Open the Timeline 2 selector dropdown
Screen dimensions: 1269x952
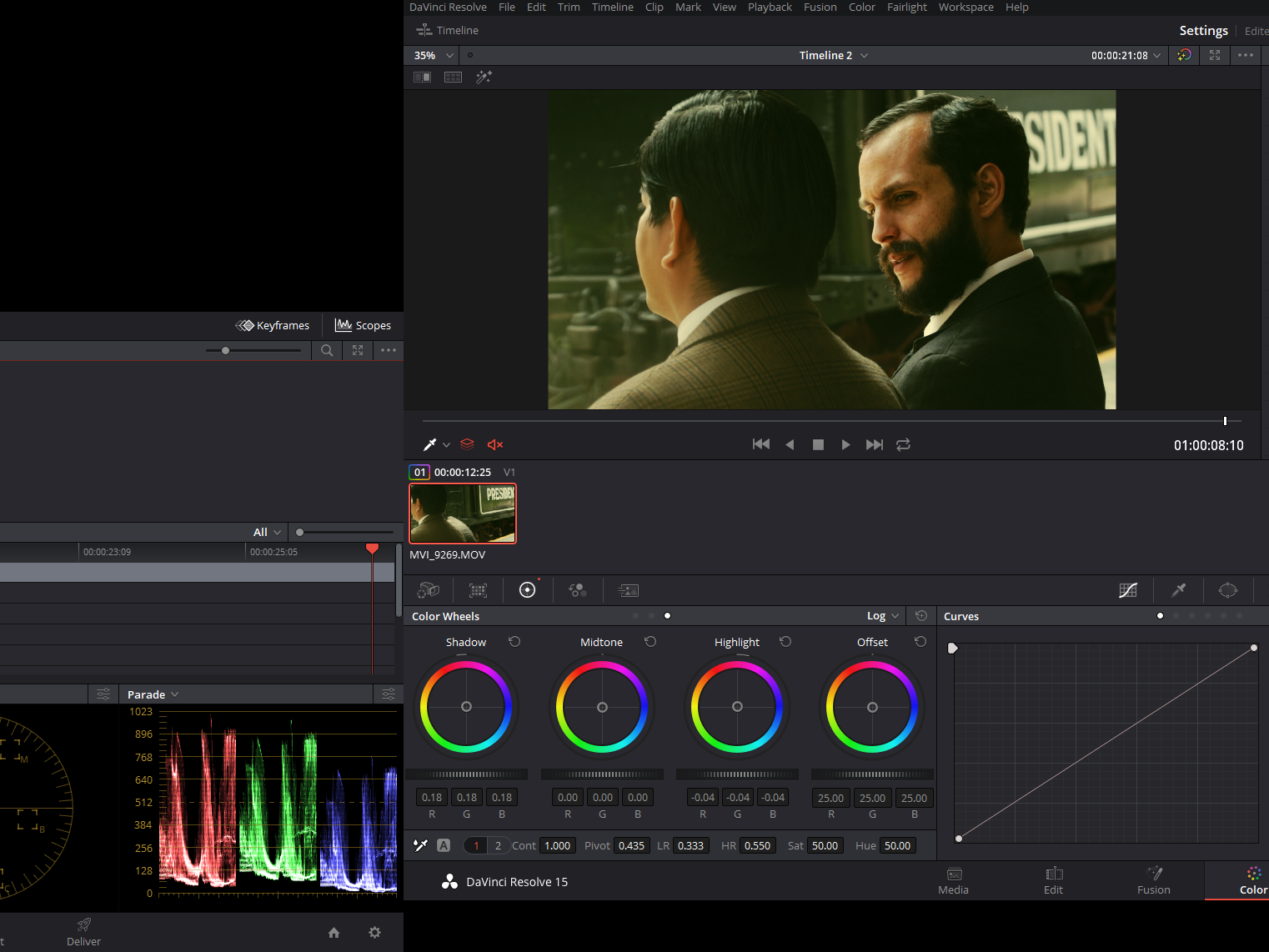click(834, 55)
